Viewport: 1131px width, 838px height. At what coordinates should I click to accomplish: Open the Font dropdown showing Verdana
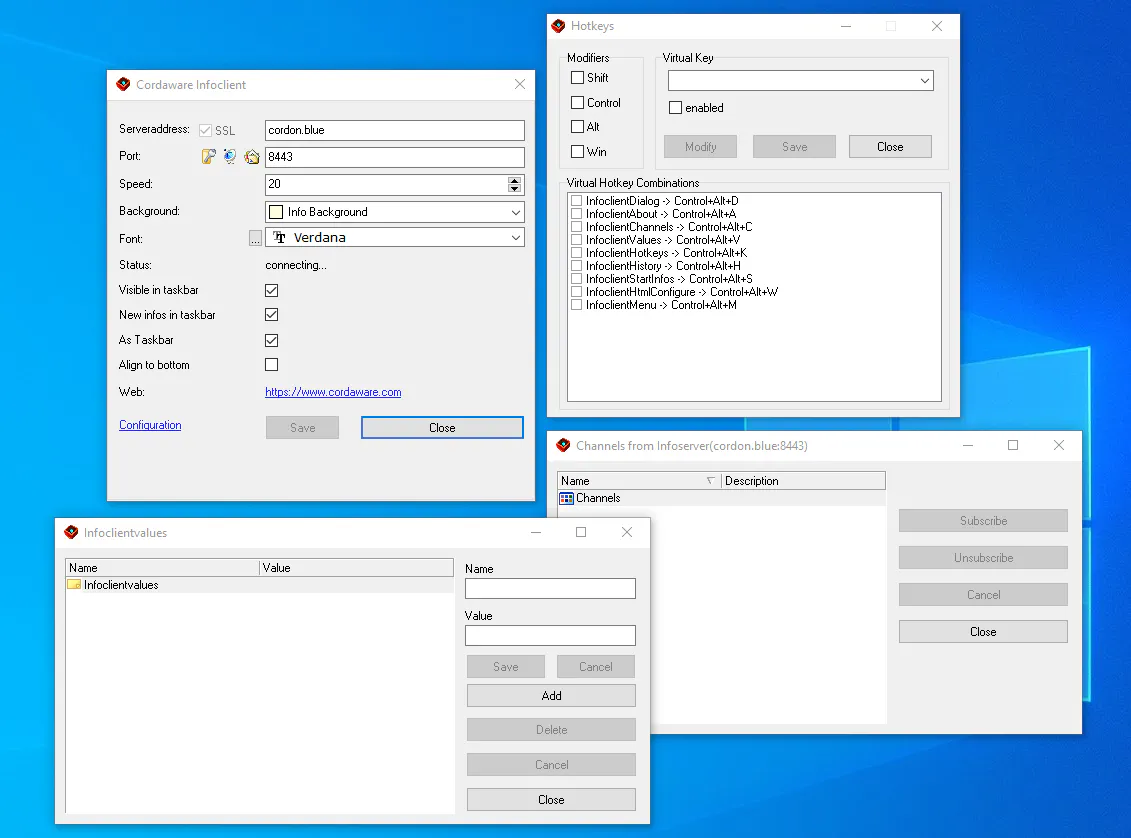pyautogui.click(x=514, y=238)
